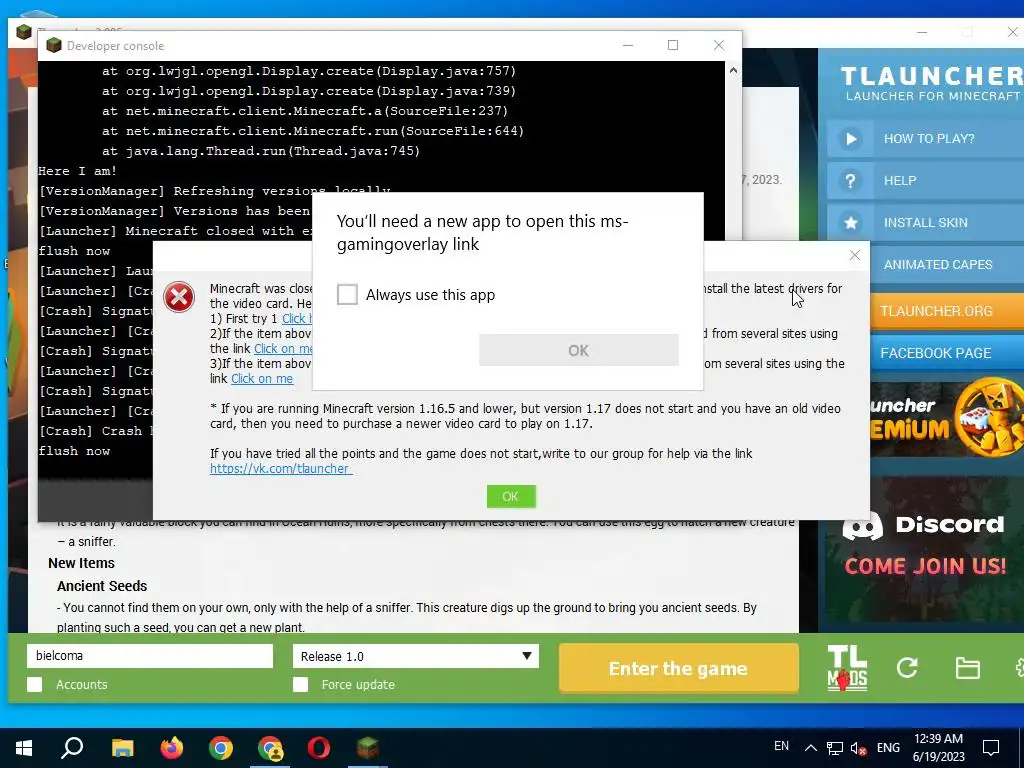Open the Release 1.0 version dropdown
Viewport: 1024px width, 768px height.
415,656
